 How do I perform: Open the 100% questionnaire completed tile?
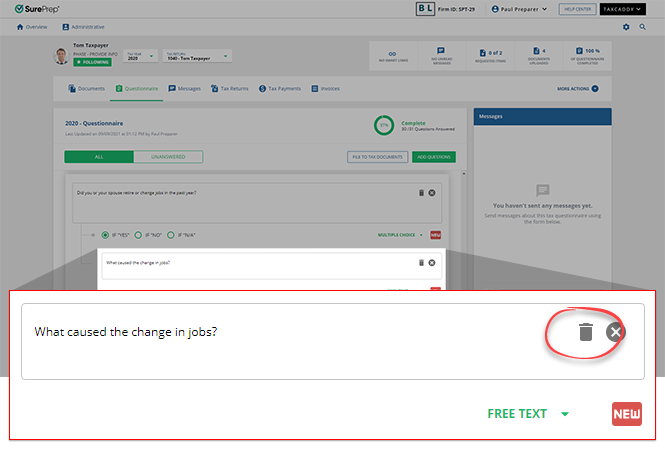pos(587,56)
